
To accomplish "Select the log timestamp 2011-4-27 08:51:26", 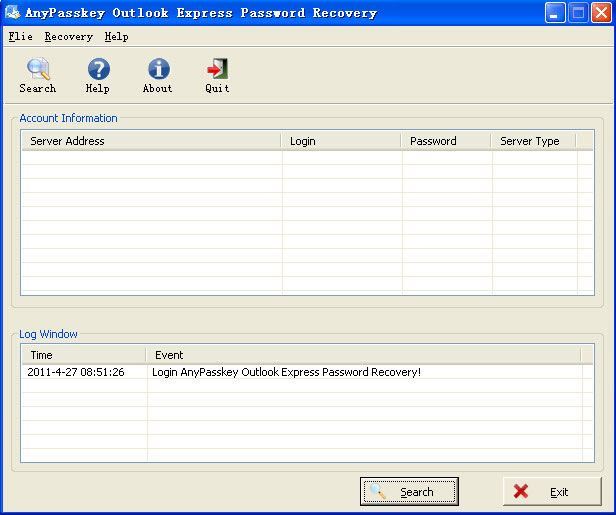I will [x=76, y=372].
